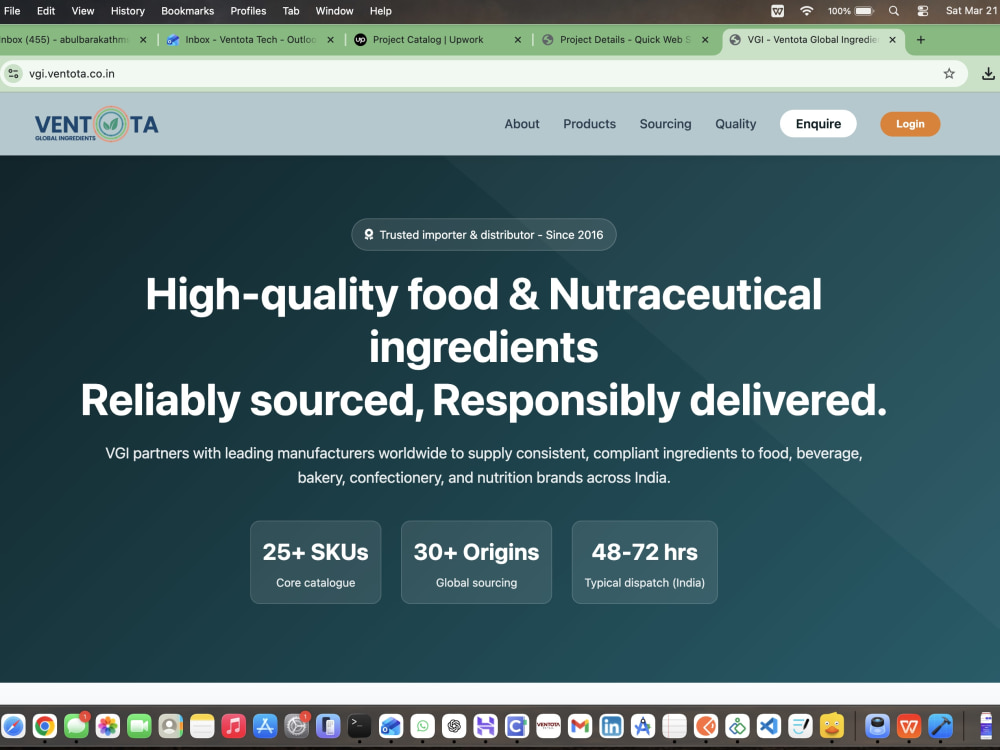Click the 30+ Origins stat card
Image resolution: width=1000 pixels, height=750 pixels.
476,562
